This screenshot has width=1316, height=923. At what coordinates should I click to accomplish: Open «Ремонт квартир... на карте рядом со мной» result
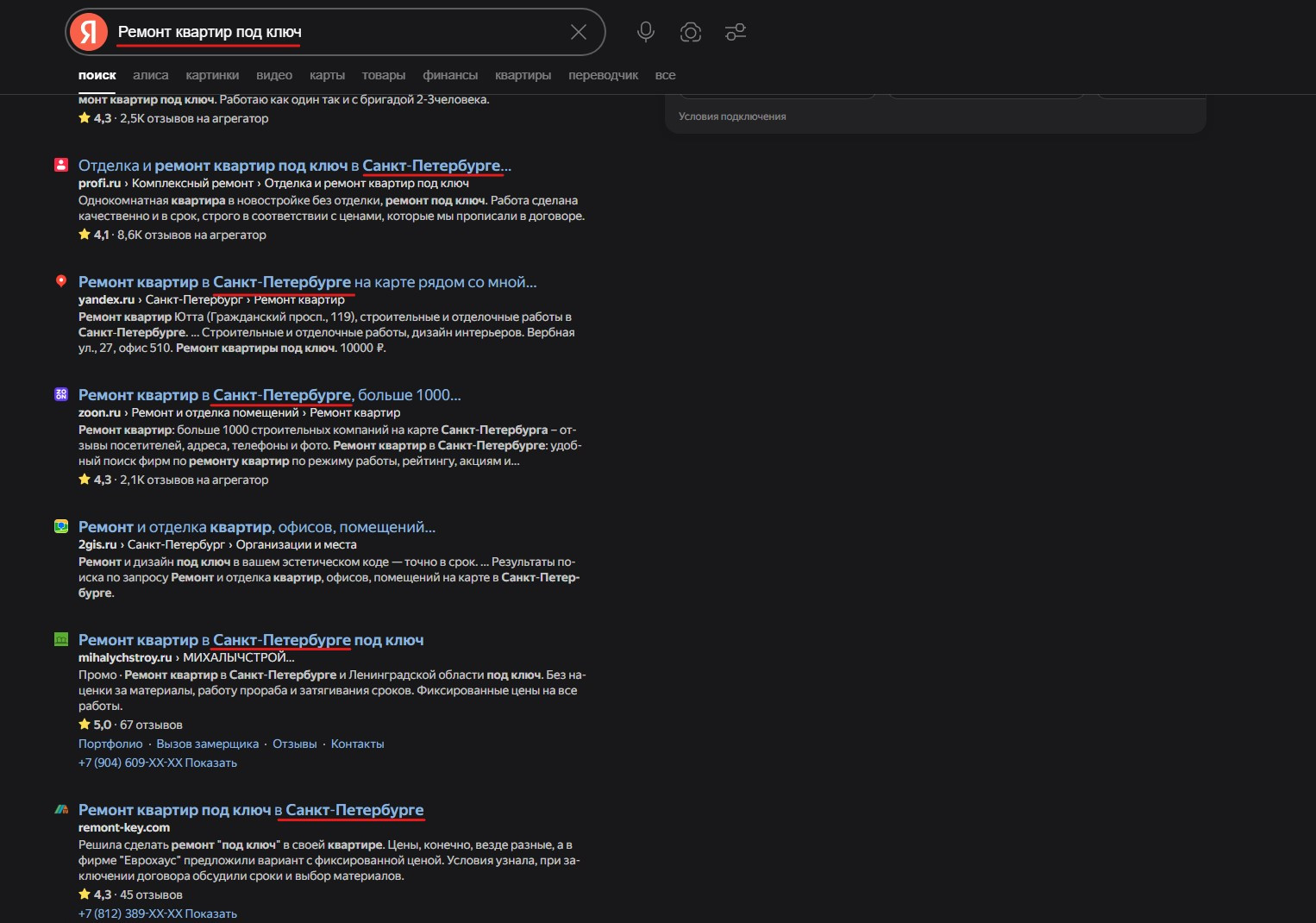[x=308, y=282]
